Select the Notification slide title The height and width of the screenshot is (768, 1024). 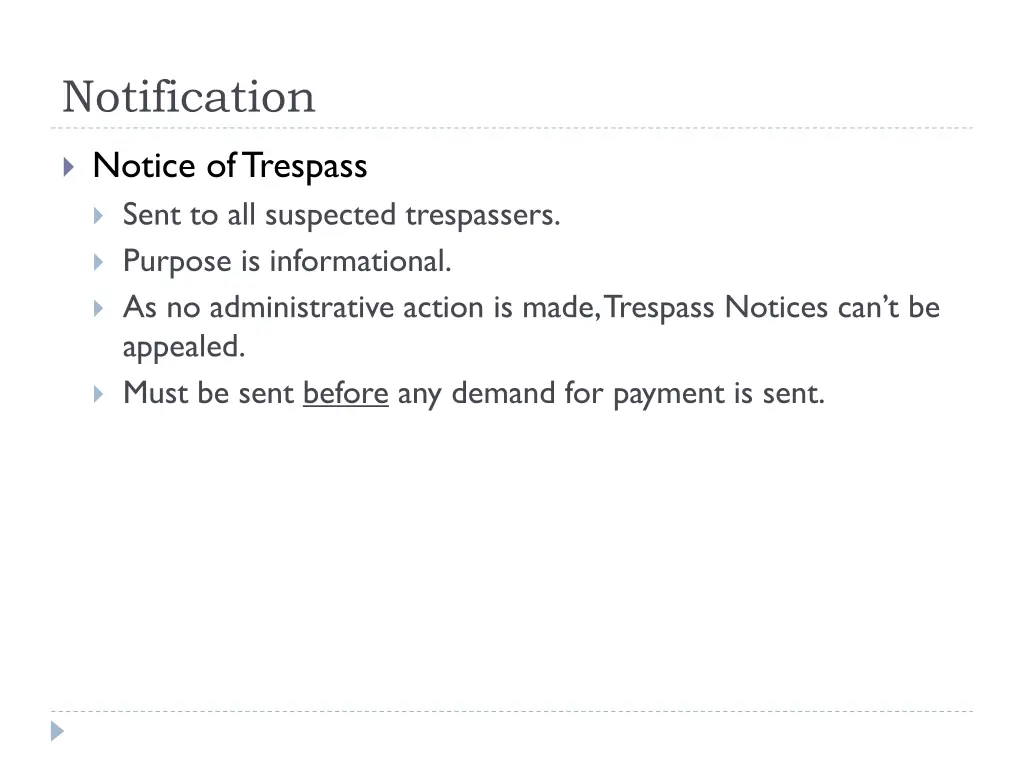(x=189, y=97)
